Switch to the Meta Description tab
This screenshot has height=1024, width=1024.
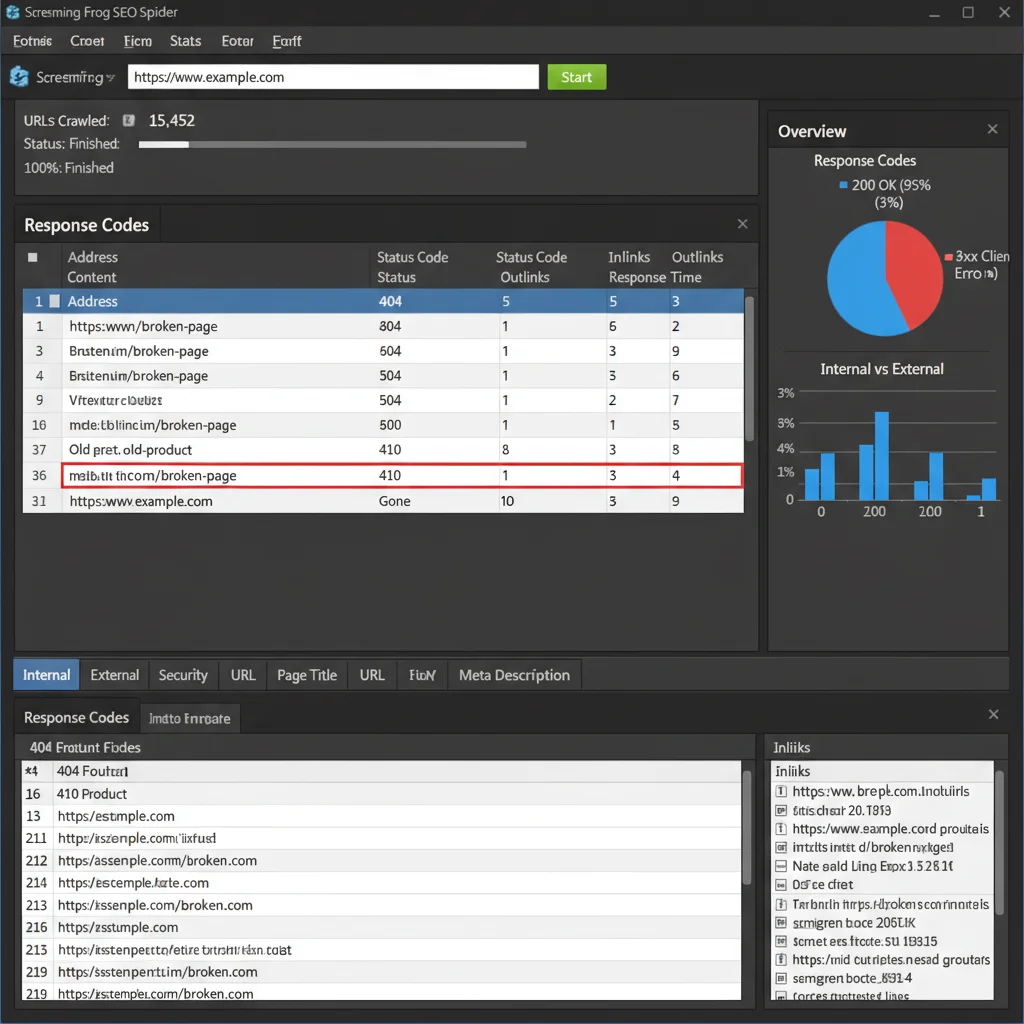coord(514,675)
